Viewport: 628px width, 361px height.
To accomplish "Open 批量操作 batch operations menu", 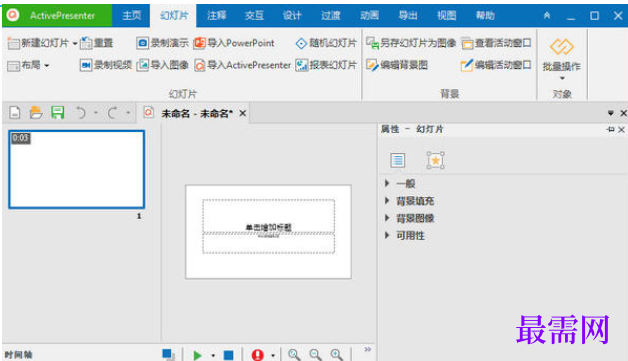I will click(x=562, y=58).
